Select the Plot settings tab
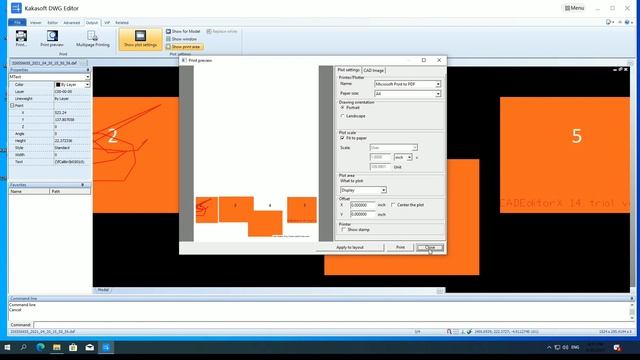Screen dimensions: 640x360 (348, 70)
